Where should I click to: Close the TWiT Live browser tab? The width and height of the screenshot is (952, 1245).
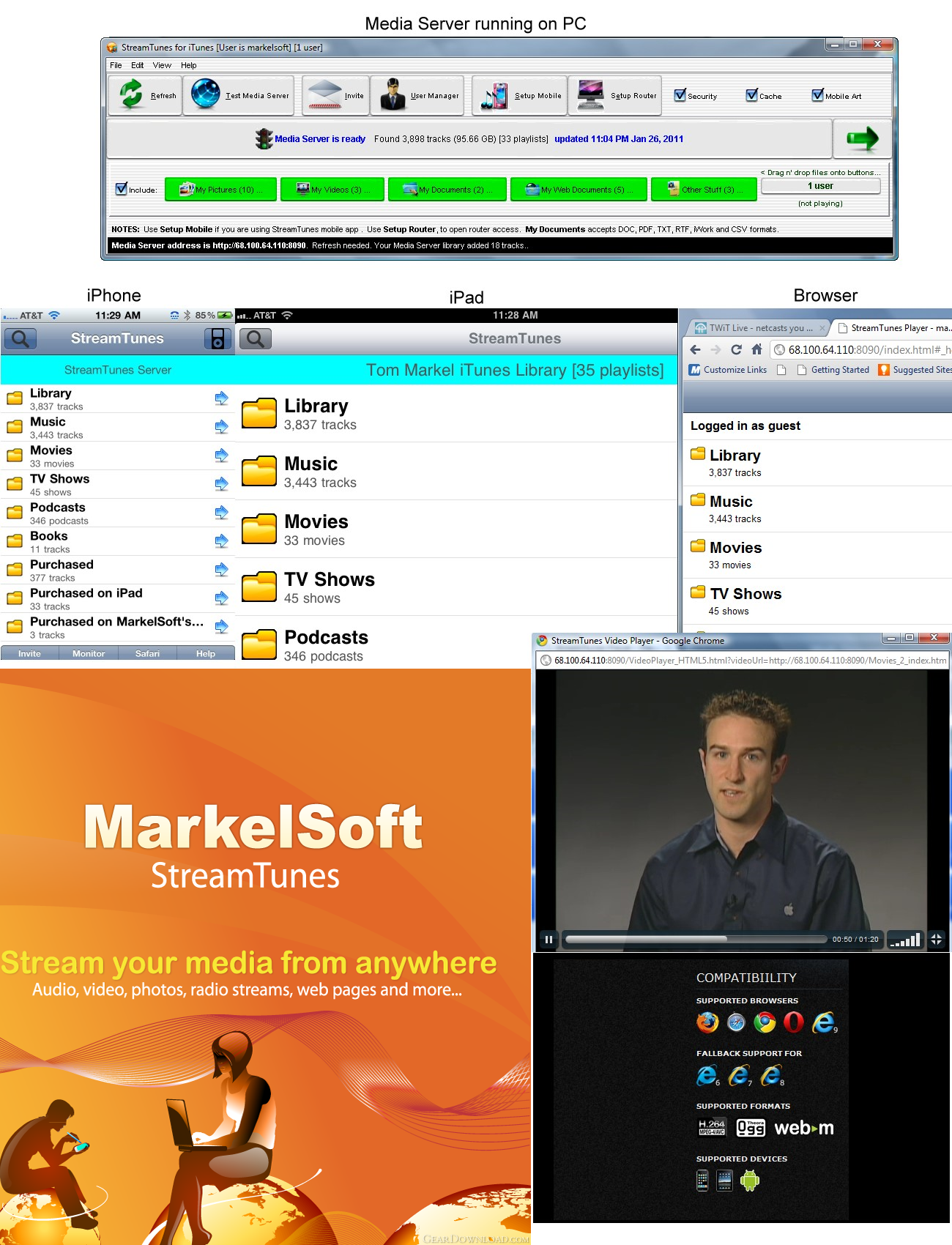point(822,328)
